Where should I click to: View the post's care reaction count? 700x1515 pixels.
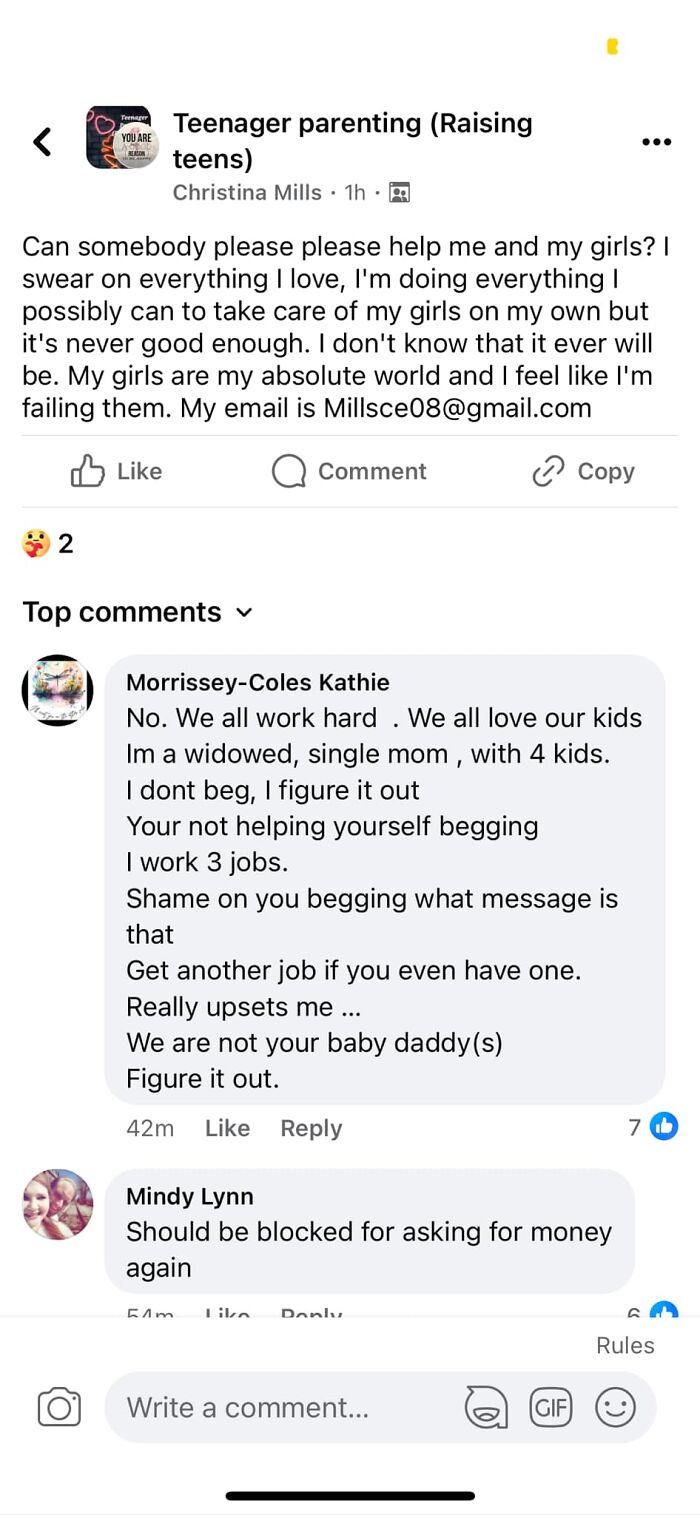pos(47,544)
